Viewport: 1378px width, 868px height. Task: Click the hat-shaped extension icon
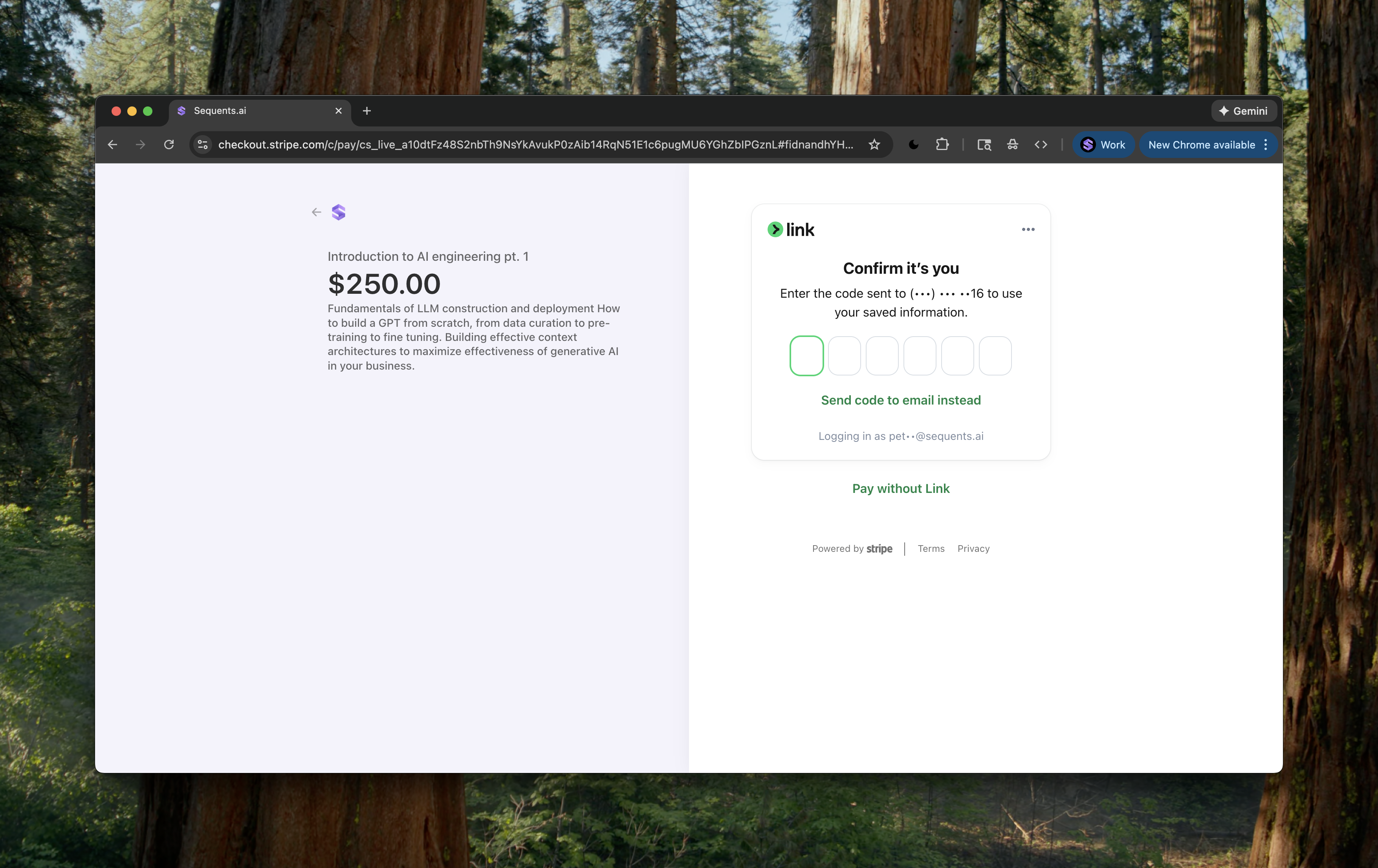[x=1012, y=144]
